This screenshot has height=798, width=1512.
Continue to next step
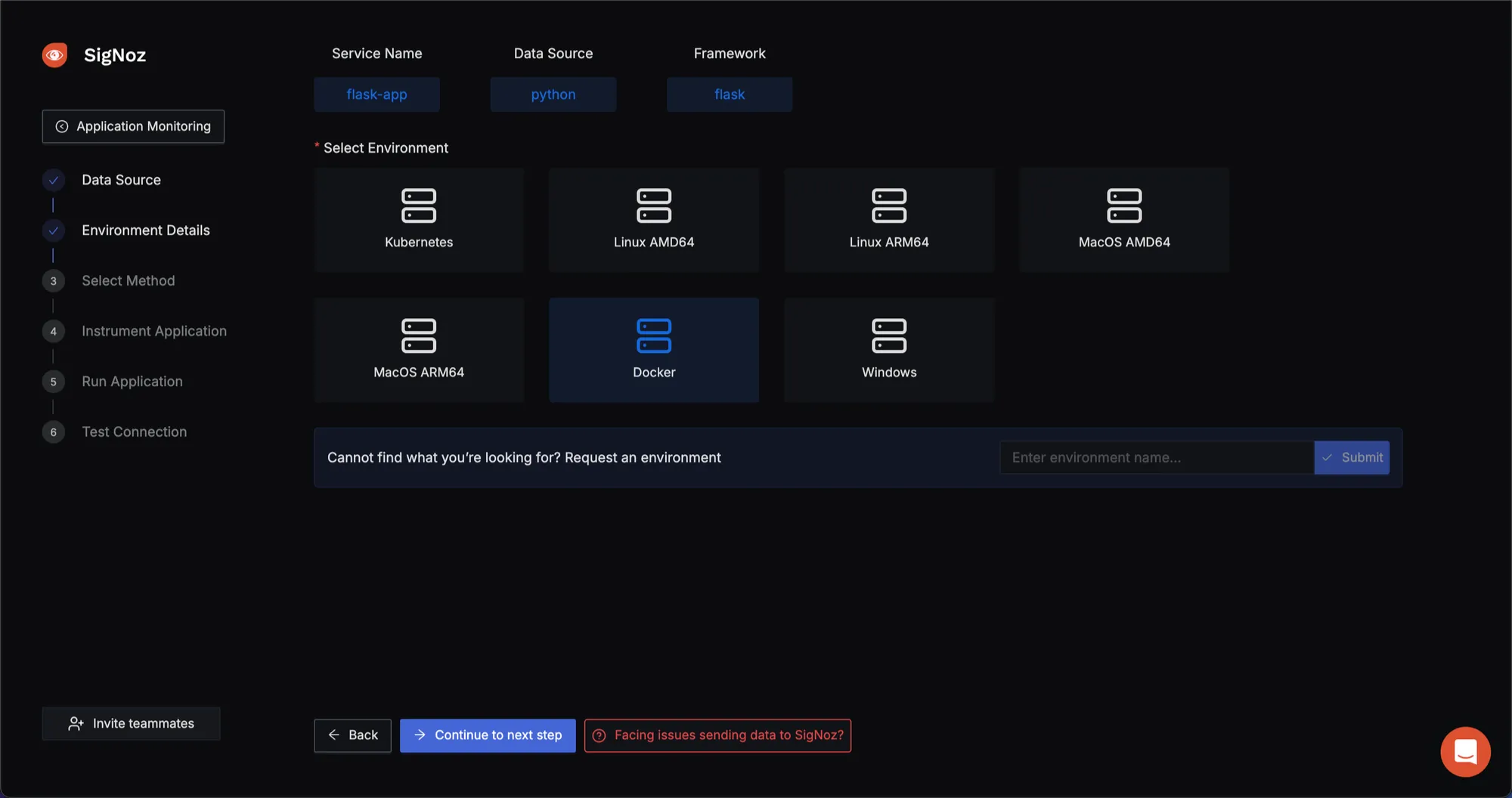click(488, 735)
